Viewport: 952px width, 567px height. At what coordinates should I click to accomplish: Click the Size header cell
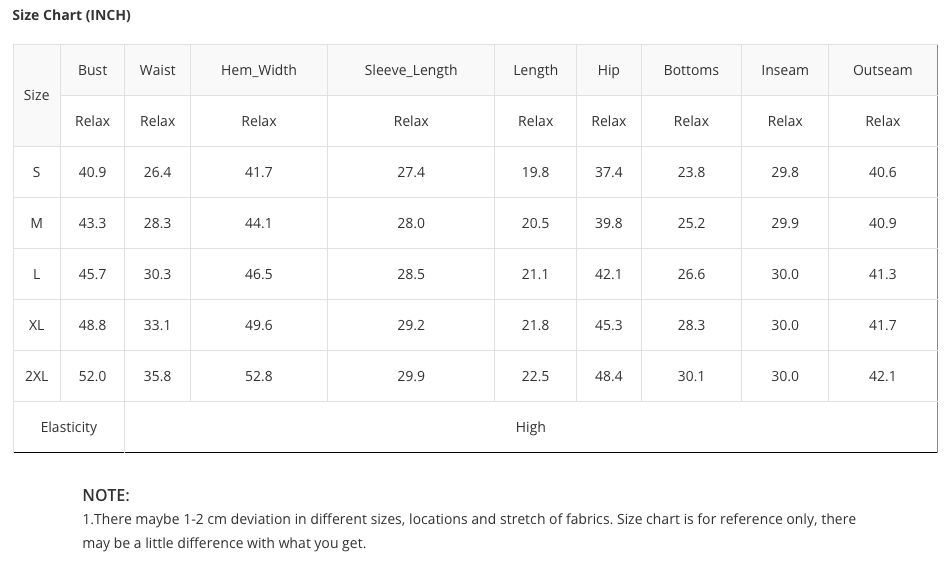[36, 95]
